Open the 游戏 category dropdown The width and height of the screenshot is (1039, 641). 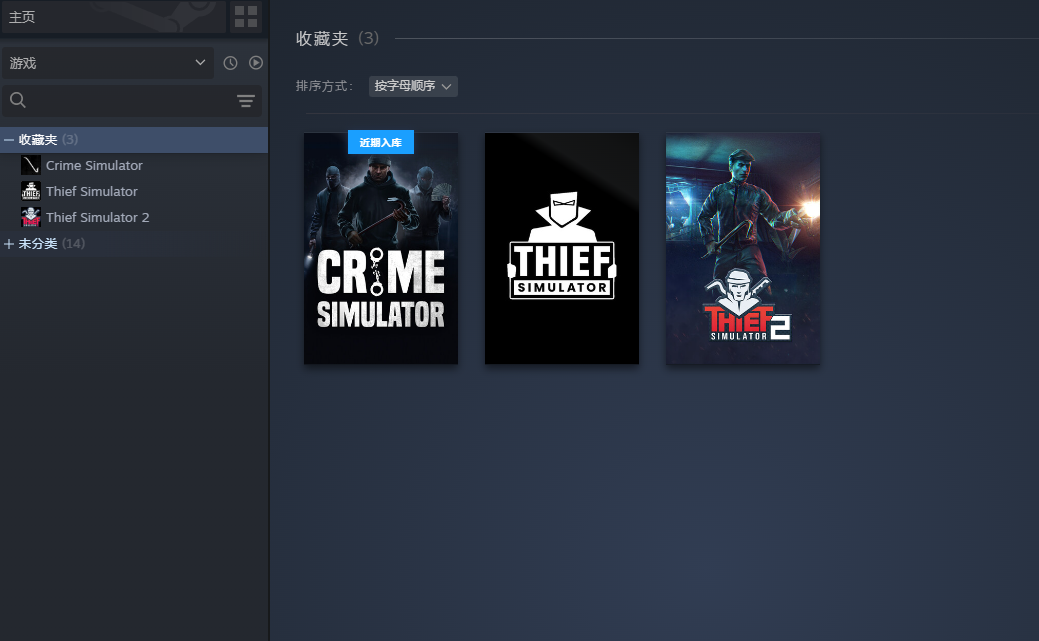coord(107,63)
